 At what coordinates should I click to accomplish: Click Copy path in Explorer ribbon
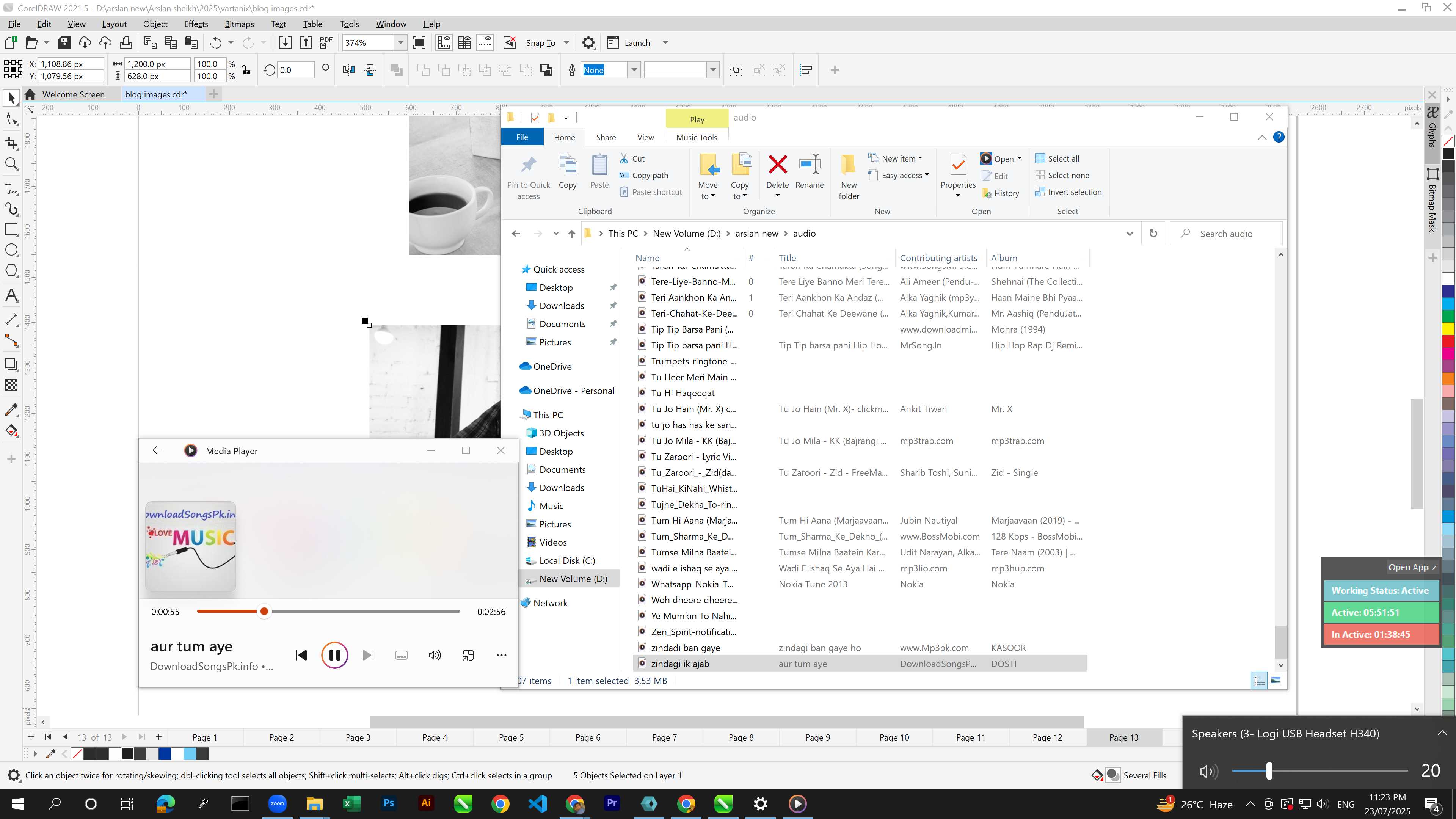643,175
